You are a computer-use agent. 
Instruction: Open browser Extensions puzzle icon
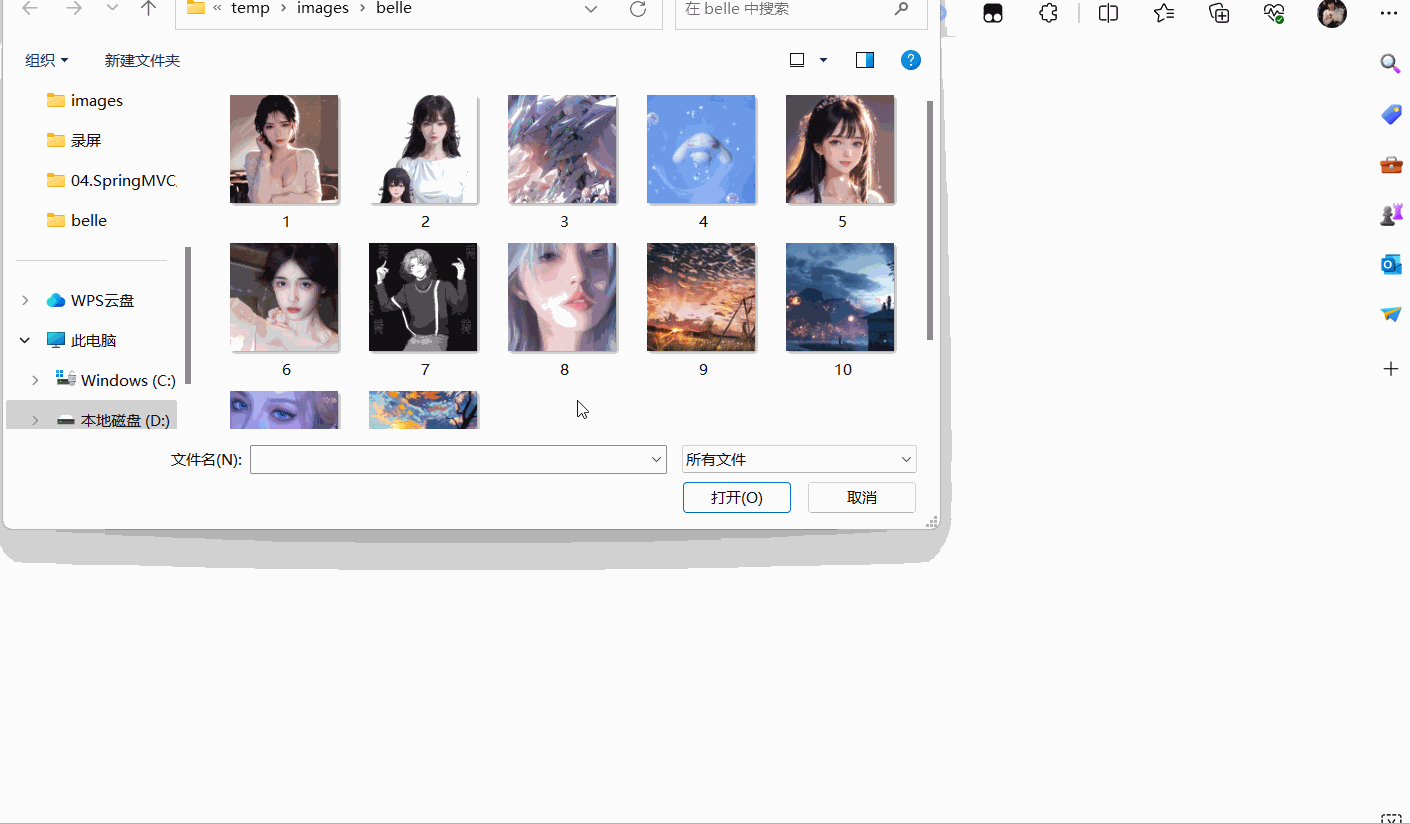click(1048, 13)
